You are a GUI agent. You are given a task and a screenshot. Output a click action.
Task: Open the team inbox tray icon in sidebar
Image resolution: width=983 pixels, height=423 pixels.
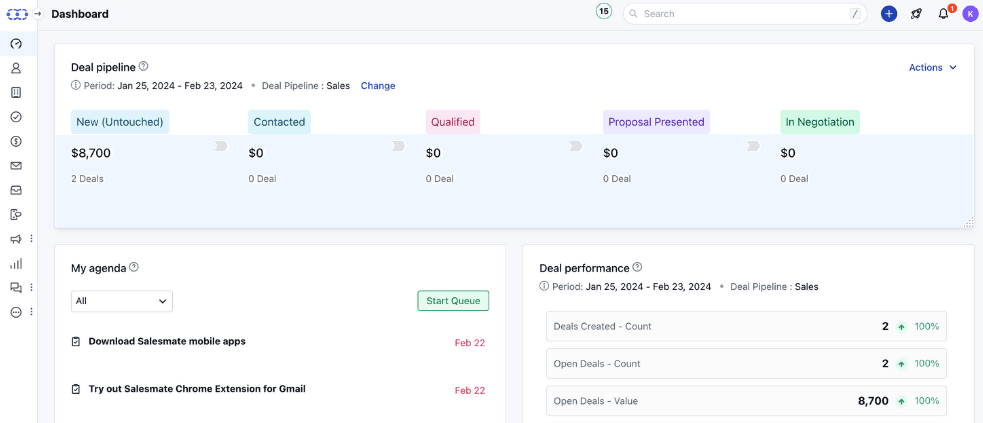coord(16,190)
